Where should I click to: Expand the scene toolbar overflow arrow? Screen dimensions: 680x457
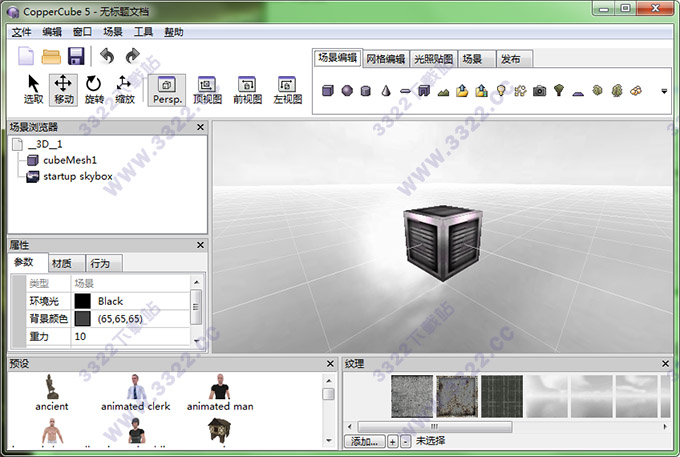(x=664, y=91)
